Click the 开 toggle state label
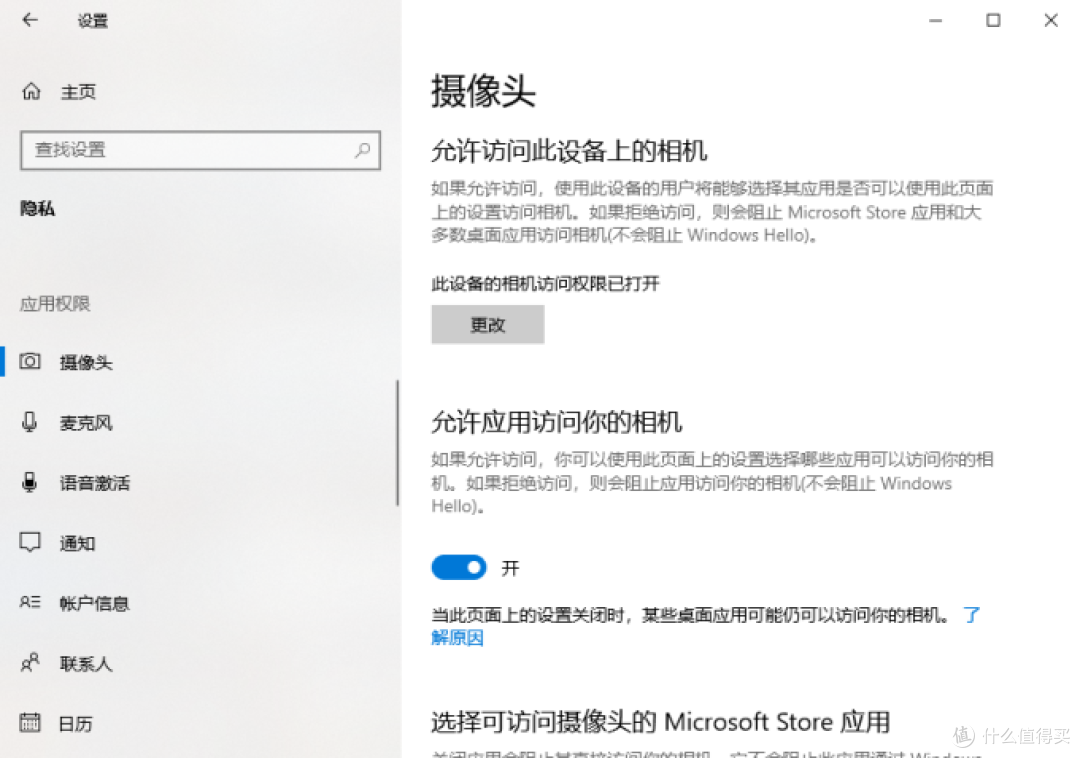Screen dimensions: 1080x758 [x=510, y=568]
